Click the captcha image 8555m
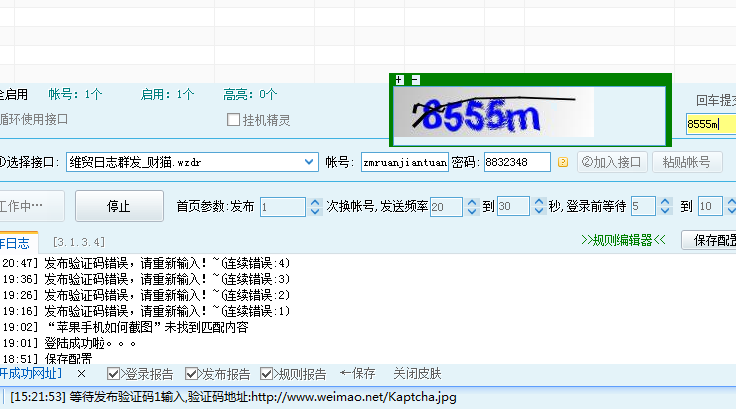 click(x=494, y=113)
